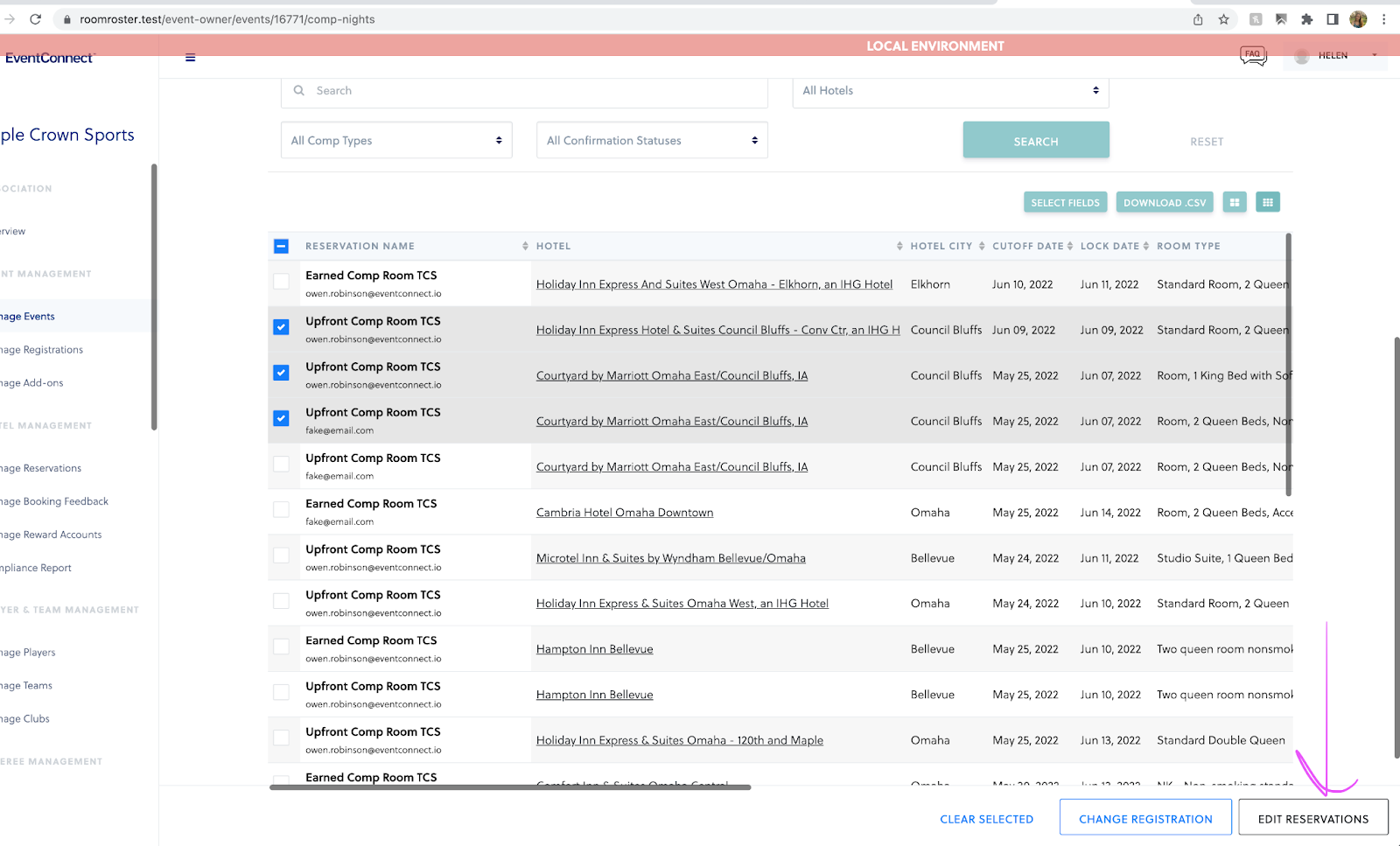Click the page vertical scrollbar
This screenshot has width=1400, height=846.
point(1396,548)
